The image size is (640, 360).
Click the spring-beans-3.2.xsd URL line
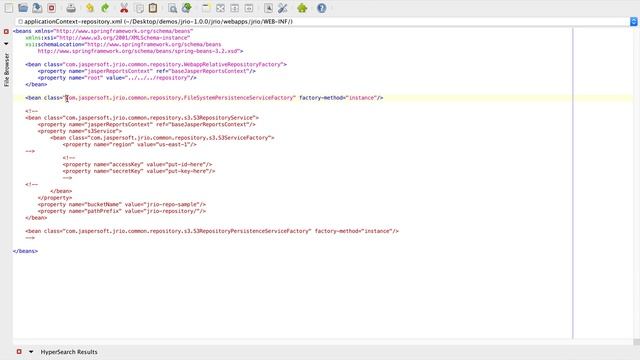tap(140, 51)
